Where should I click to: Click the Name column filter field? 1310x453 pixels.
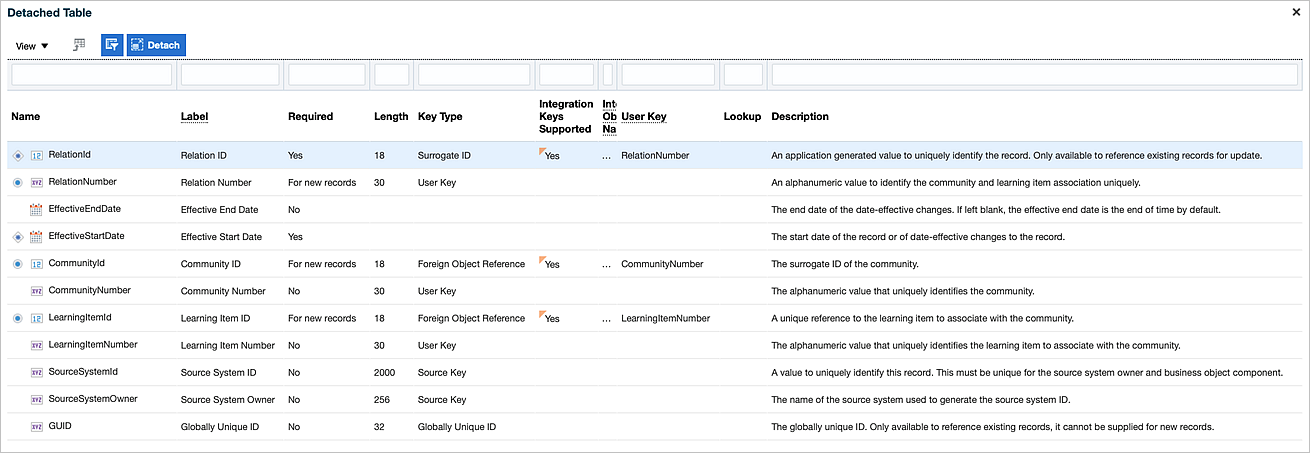pyautogui.click(x=92, y=75)
